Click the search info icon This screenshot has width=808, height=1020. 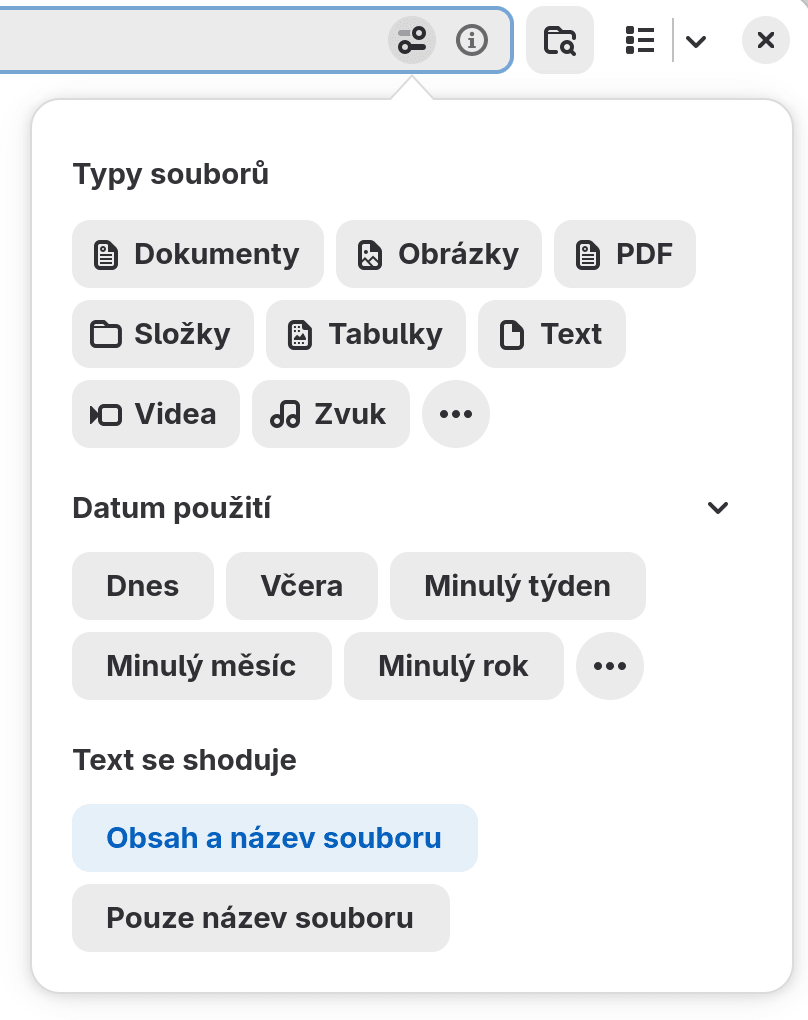(472, 41)
